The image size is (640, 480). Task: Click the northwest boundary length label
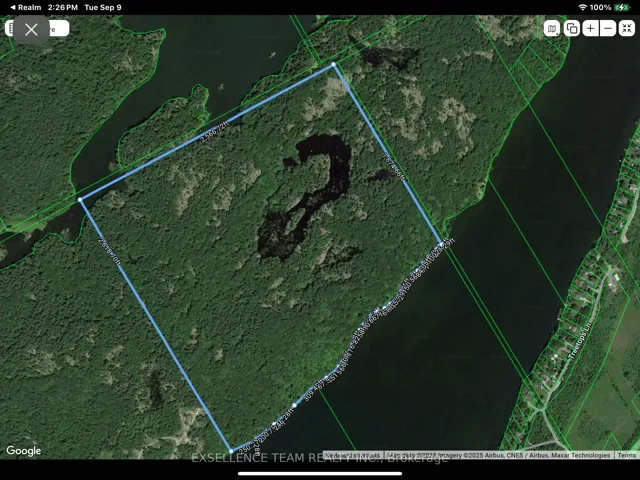click(215, 132)
